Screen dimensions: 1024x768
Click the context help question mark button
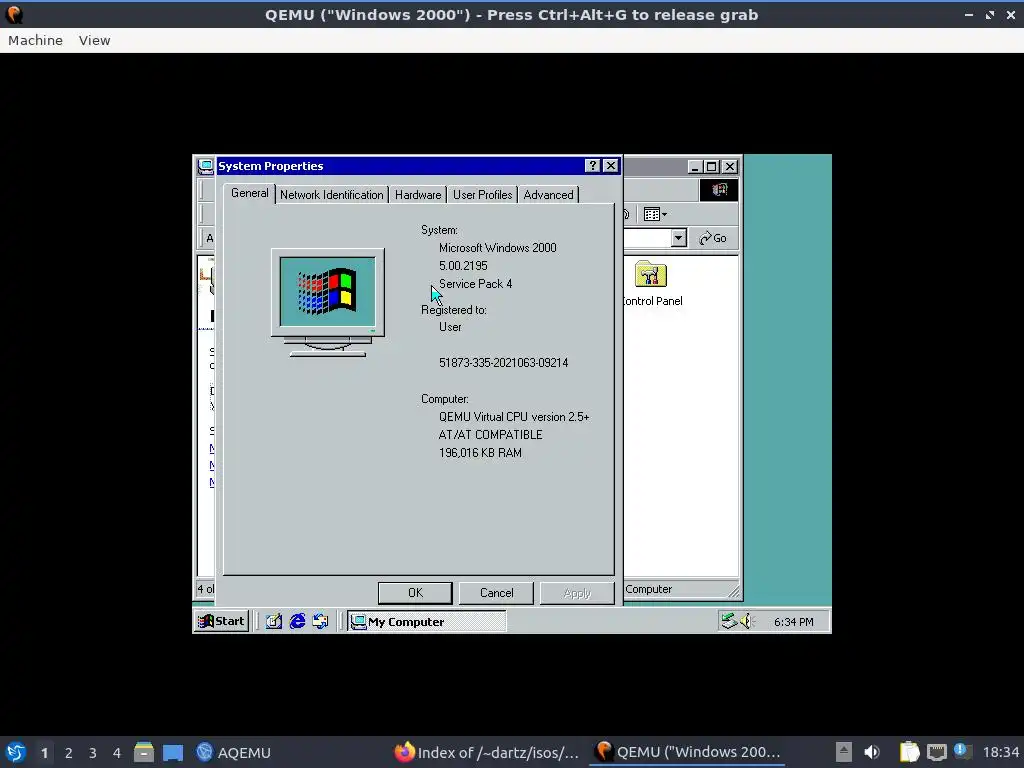[x=592, y=166]
